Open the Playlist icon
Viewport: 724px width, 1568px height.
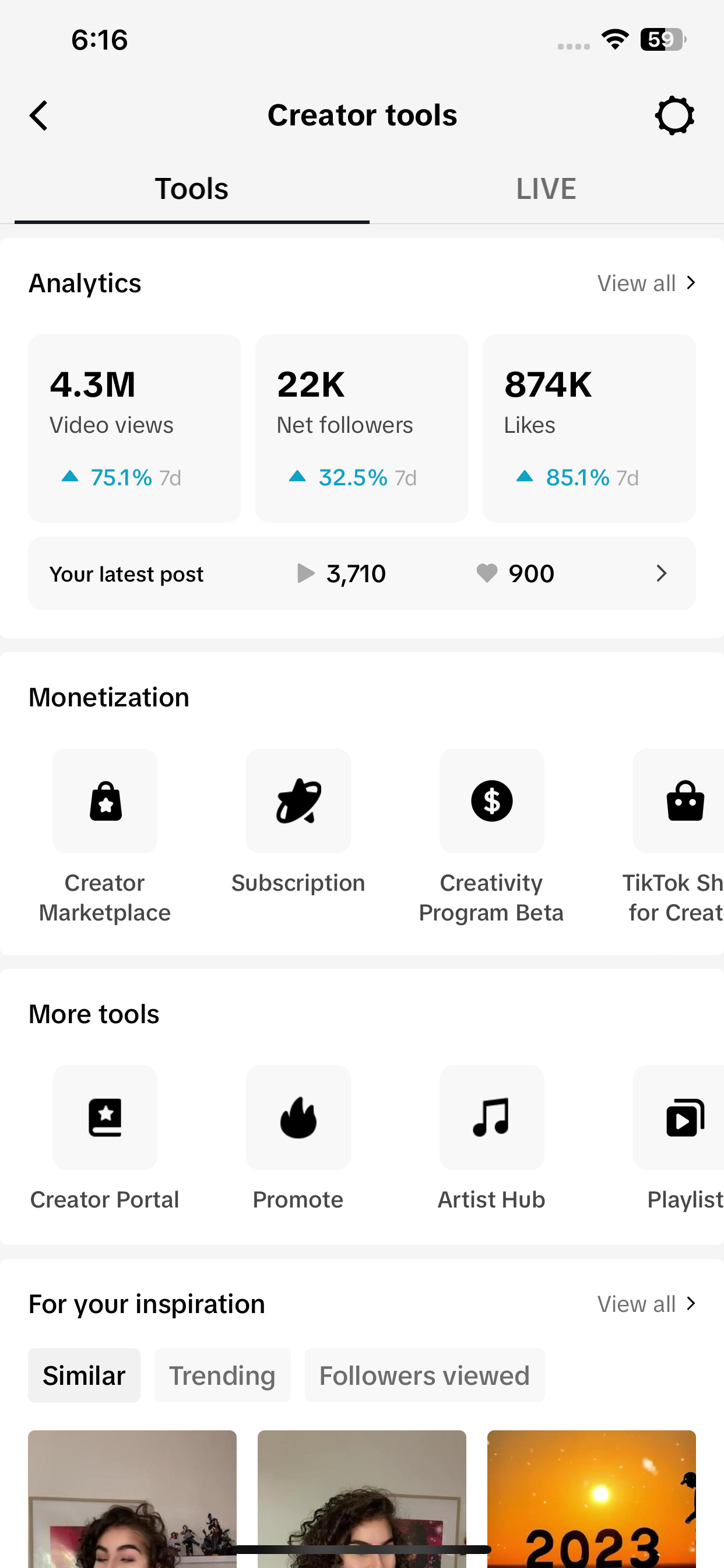click(x=684, y=1118)
